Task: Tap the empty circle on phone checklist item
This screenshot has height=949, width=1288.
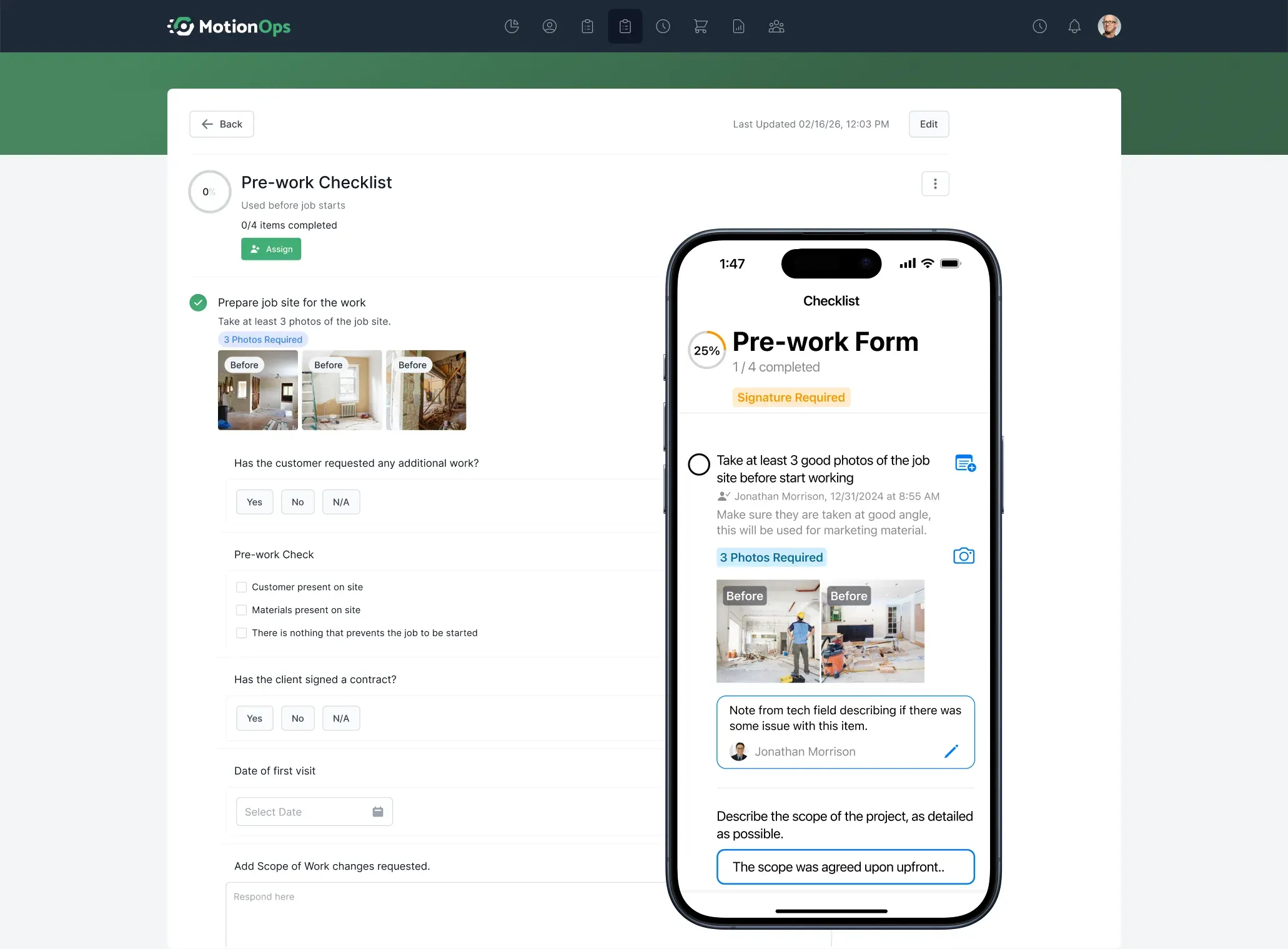Action: click(699, 464)
